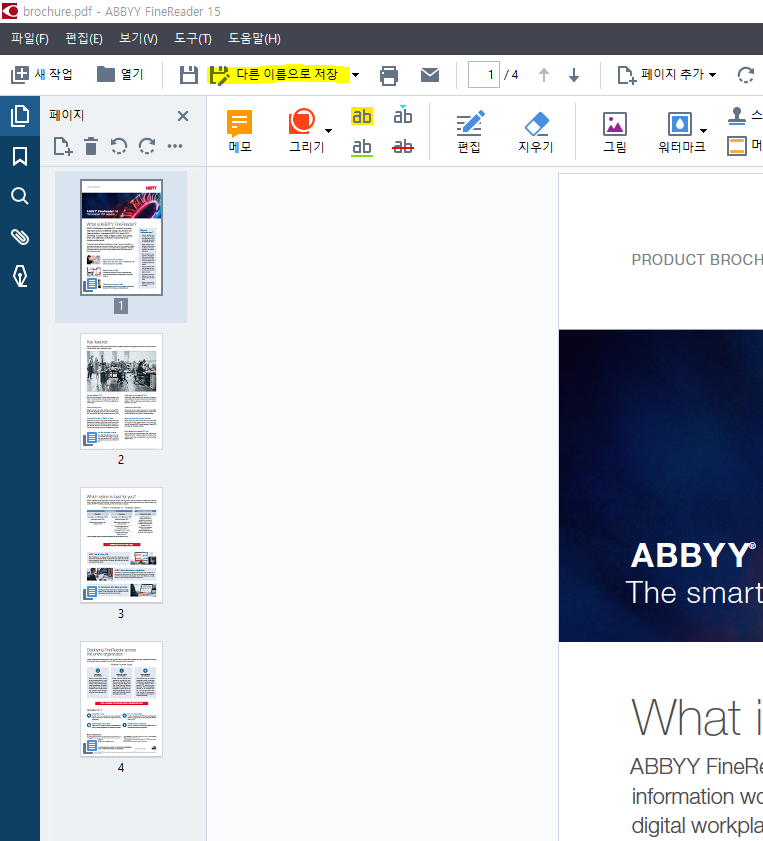Open more options ellipsis in pages panel
Screen dimensions: 763x841
pyautogui.click(x=175, y=146)
